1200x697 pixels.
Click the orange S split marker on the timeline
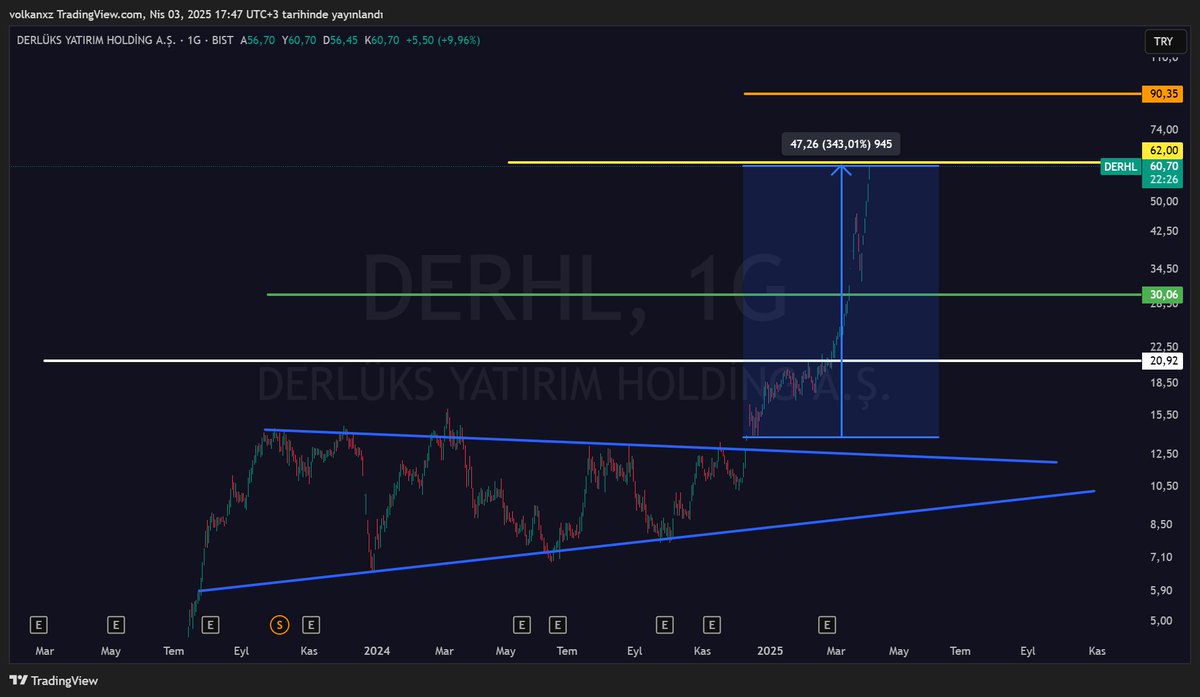click(279, 623)
